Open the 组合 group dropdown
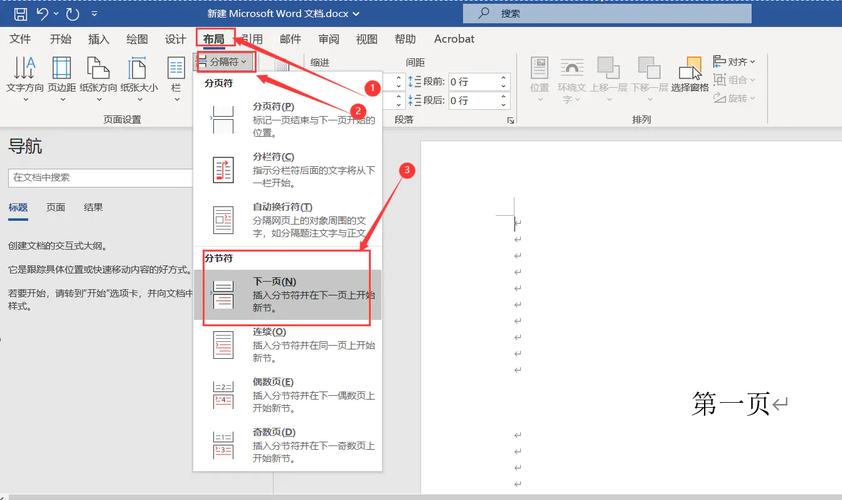The image size is (842, 500). (734, 80)
